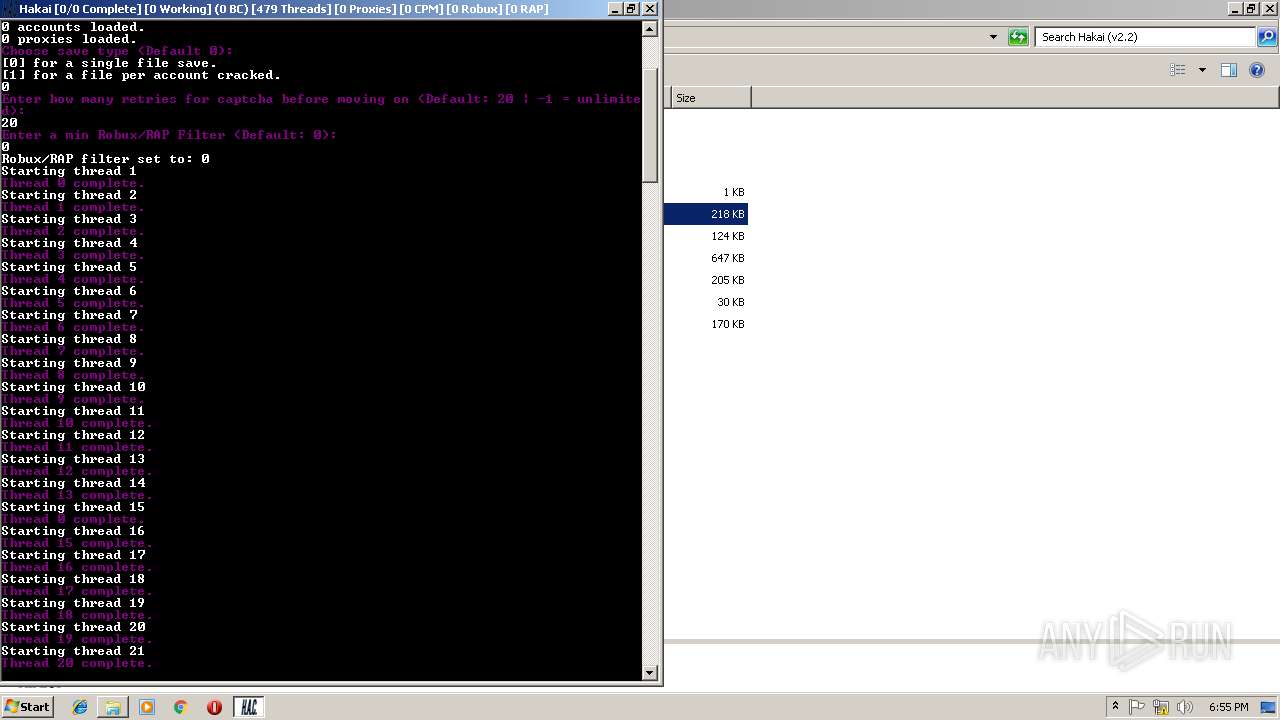
Task: Select the 1 KB file row
Action: pyautogui.click(x=706, y=192)
